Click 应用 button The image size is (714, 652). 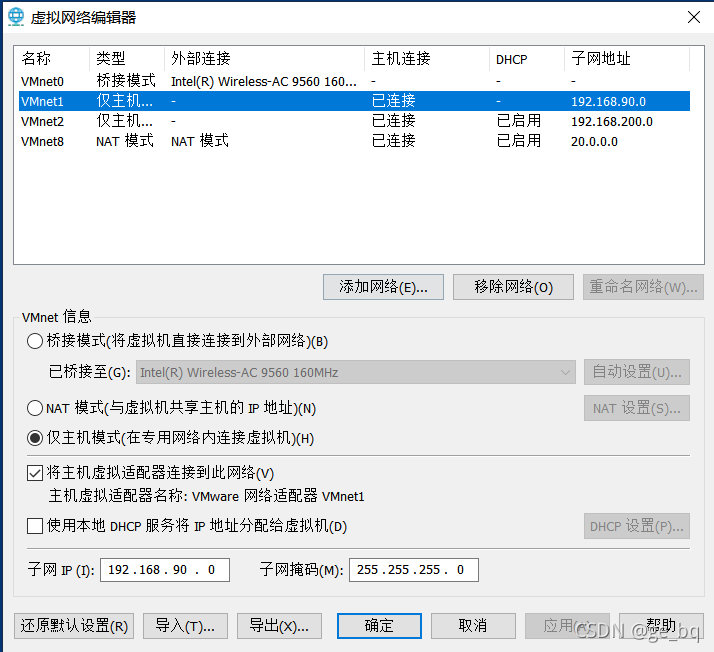[x=567, y=626]
